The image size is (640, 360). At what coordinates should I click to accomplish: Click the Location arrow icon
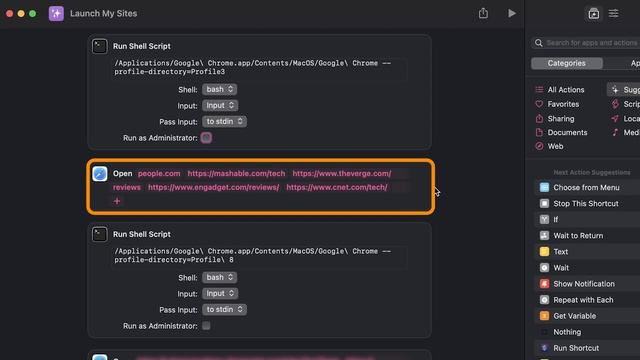point(615,118)
